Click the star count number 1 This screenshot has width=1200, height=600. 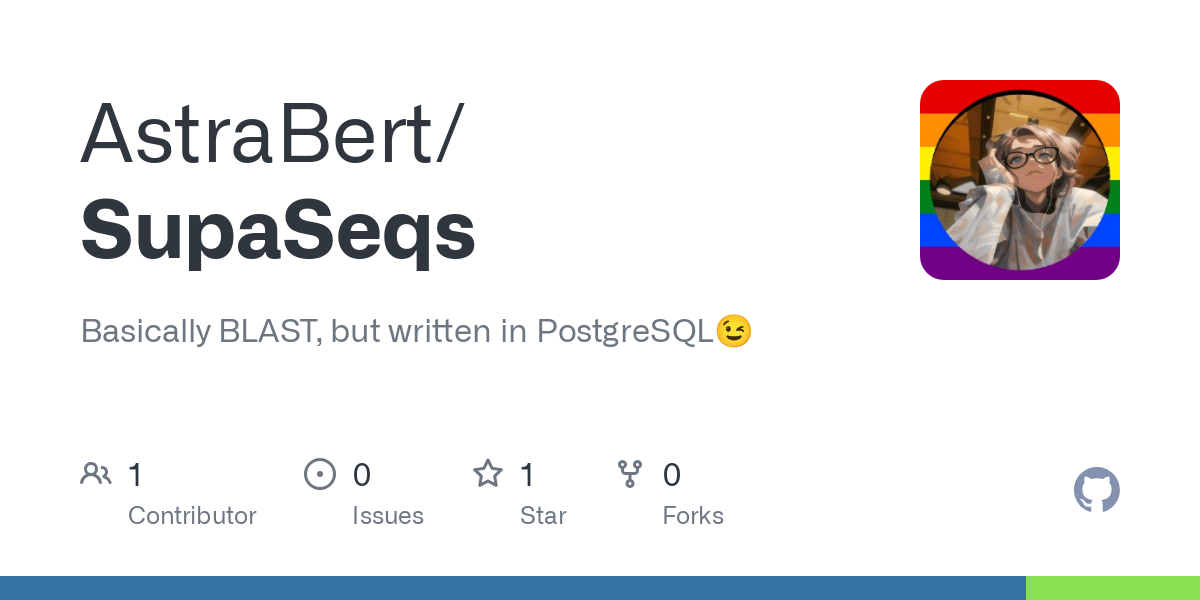pos(528,475)
